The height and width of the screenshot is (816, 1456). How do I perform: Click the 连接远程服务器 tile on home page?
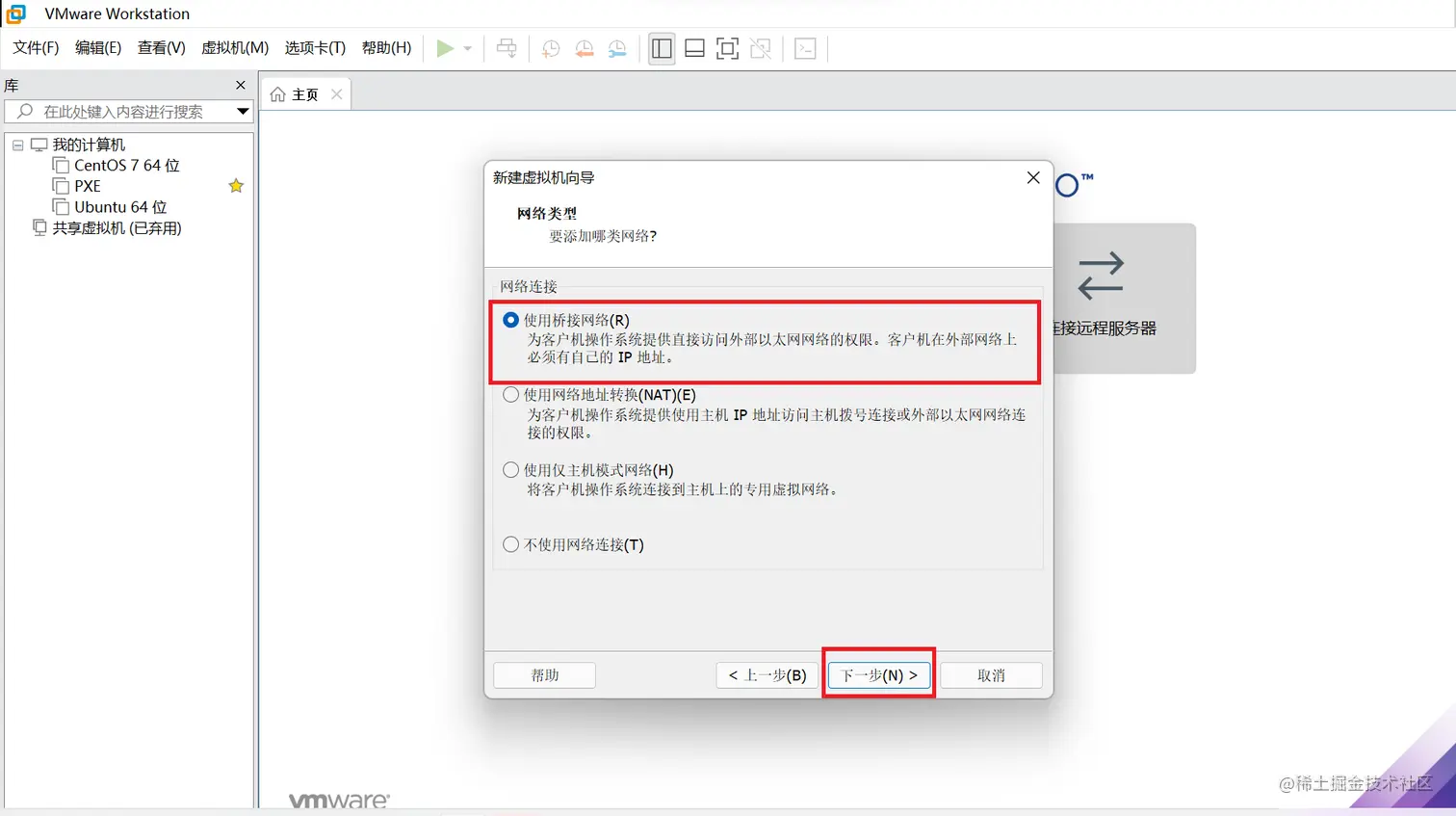click(x=1125, y=299)
